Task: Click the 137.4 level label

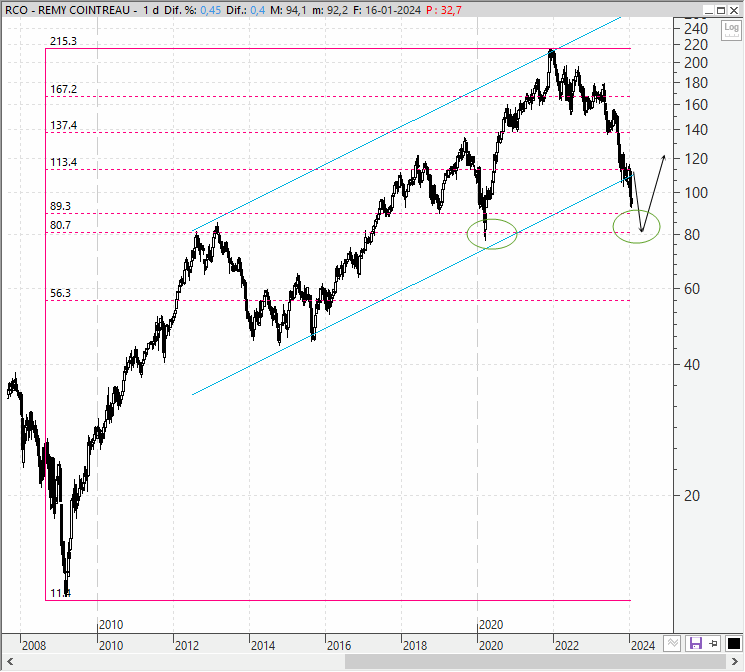Action: pos(63,125)
